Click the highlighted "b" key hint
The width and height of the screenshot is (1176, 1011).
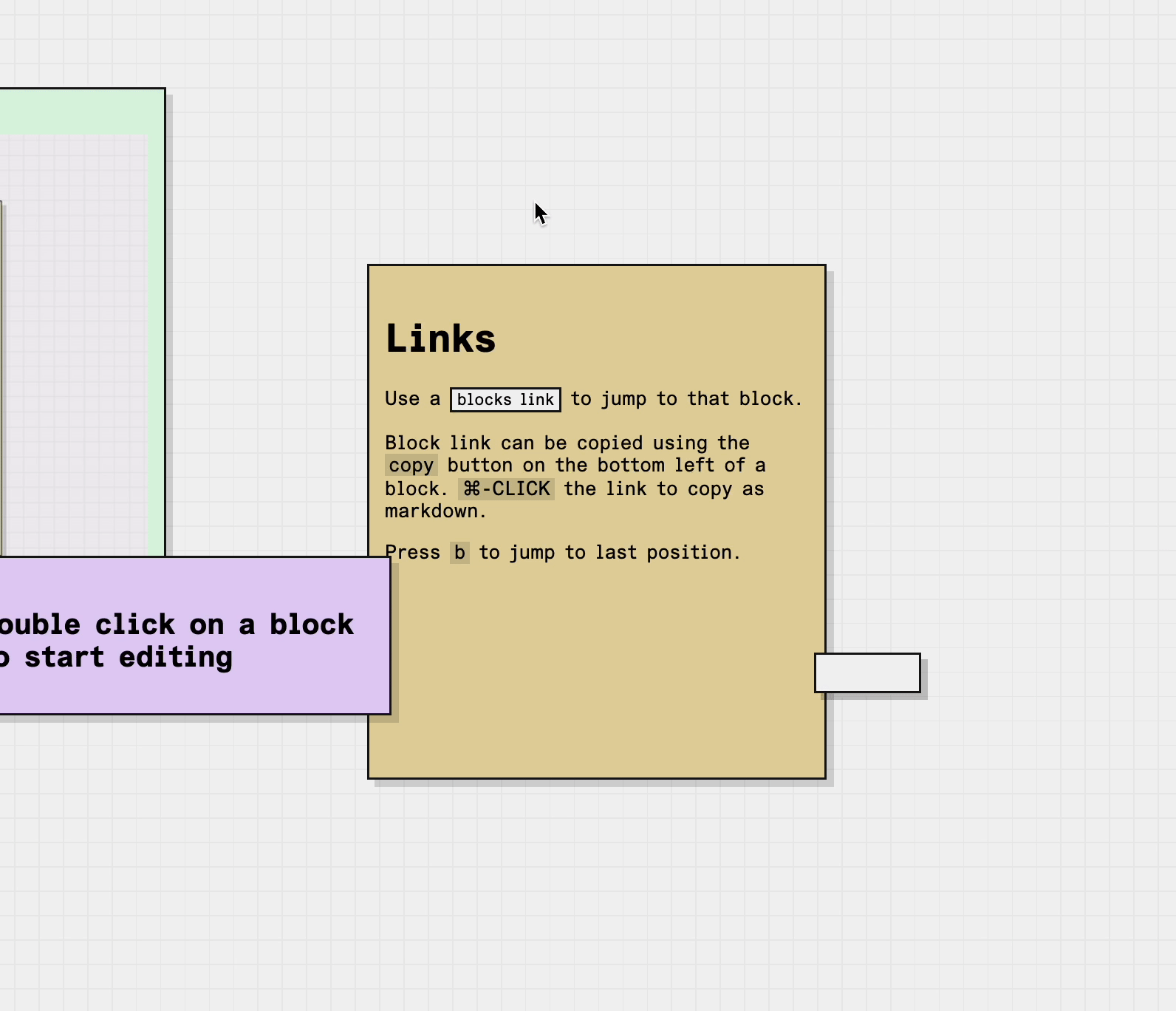(459, 553)
